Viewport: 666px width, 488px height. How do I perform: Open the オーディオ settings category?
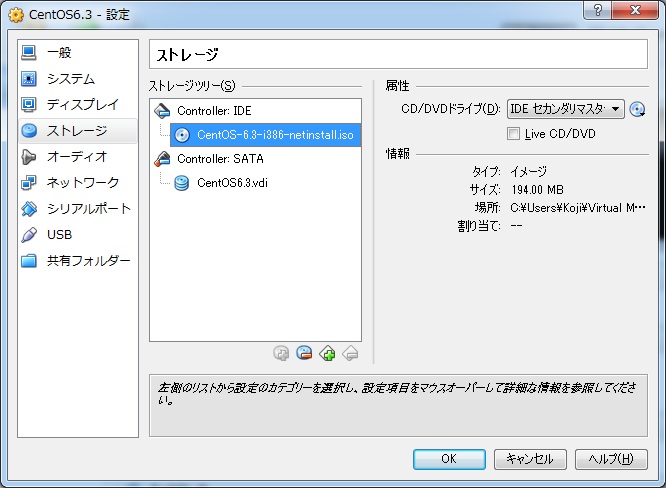77,157
